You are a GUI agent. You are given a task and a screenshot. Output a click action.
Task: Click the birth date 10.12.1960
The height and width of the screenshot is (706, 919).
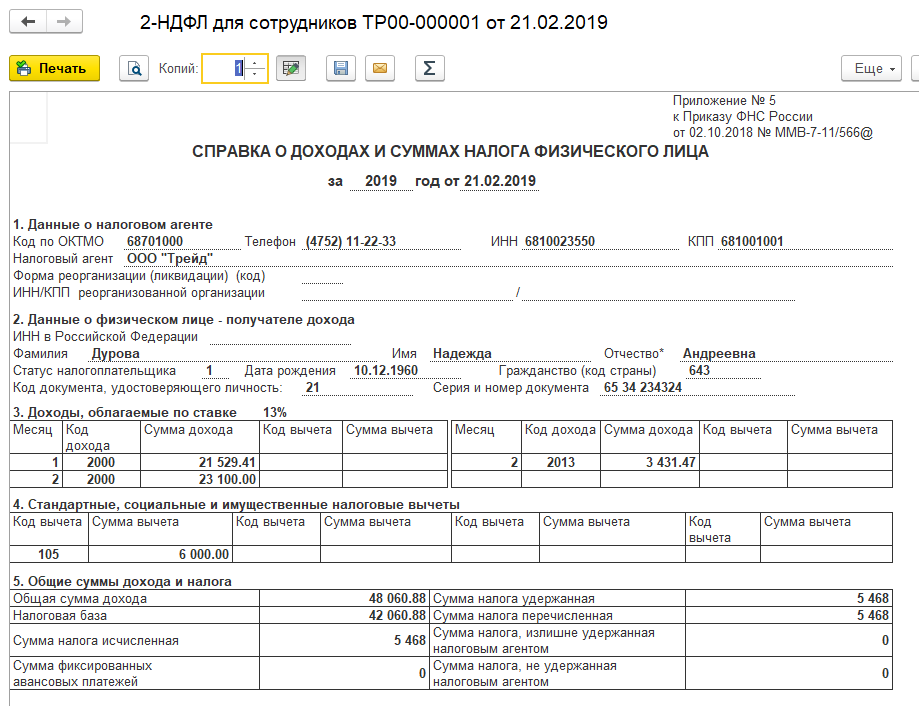pos(386,371)
